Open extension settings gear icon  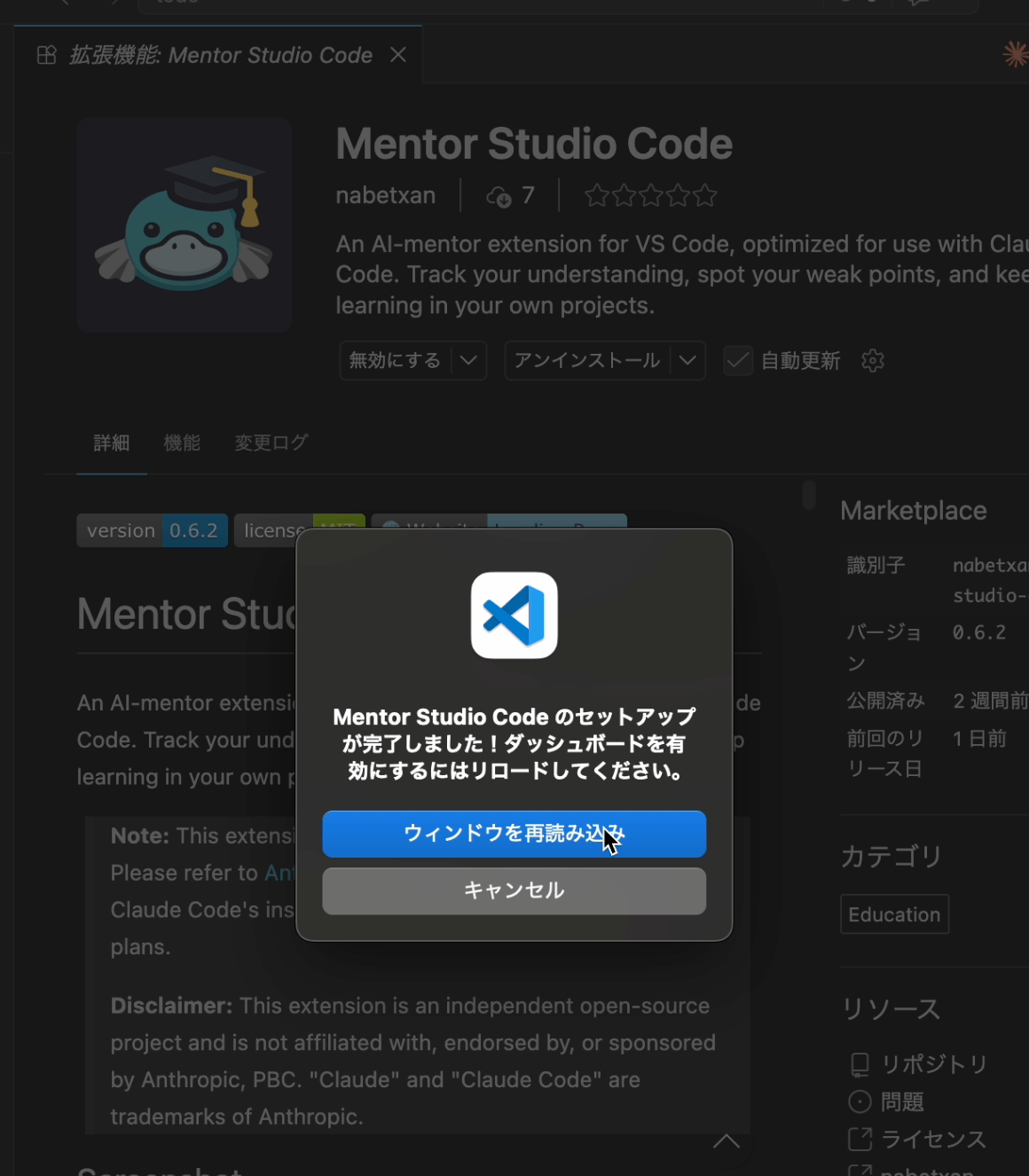click(x=873, y=361)
